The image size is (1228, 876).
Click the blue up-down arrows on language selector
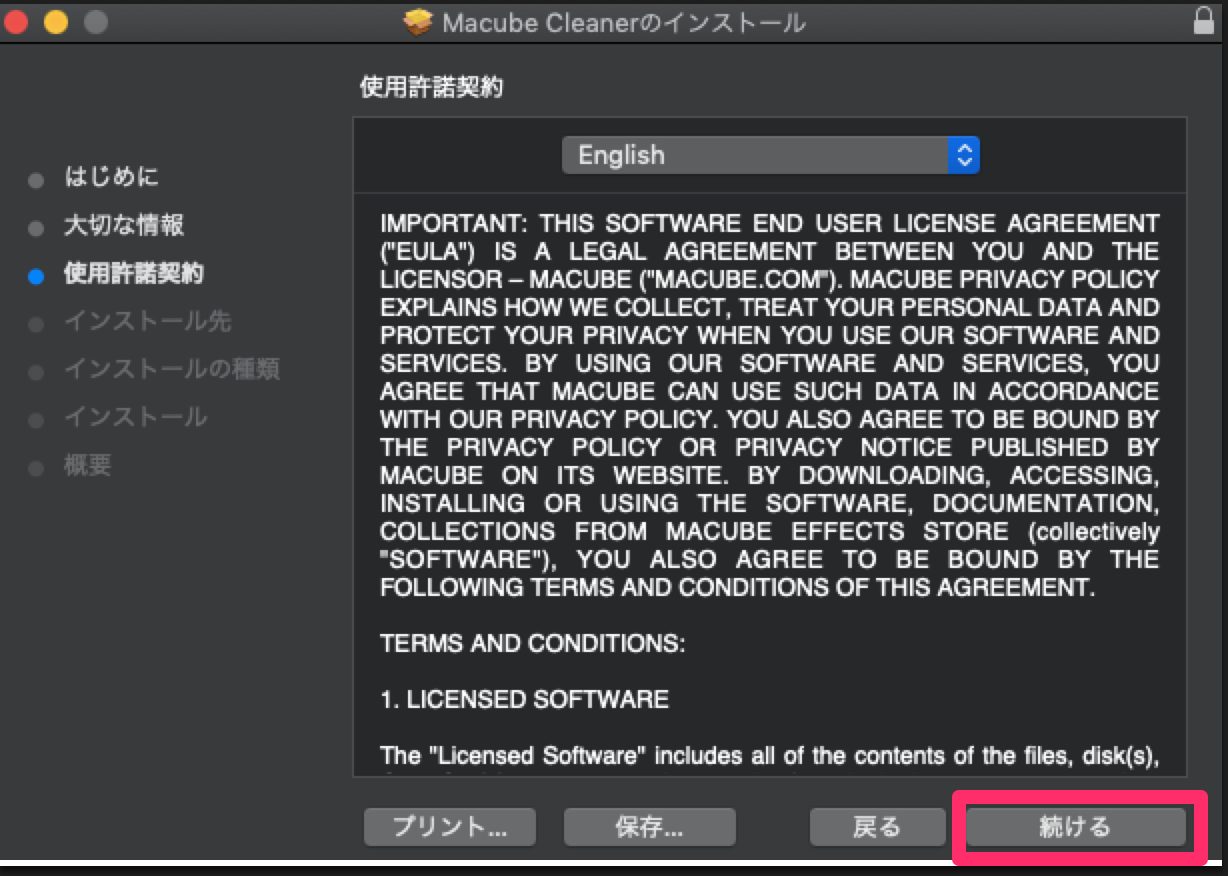963,155
